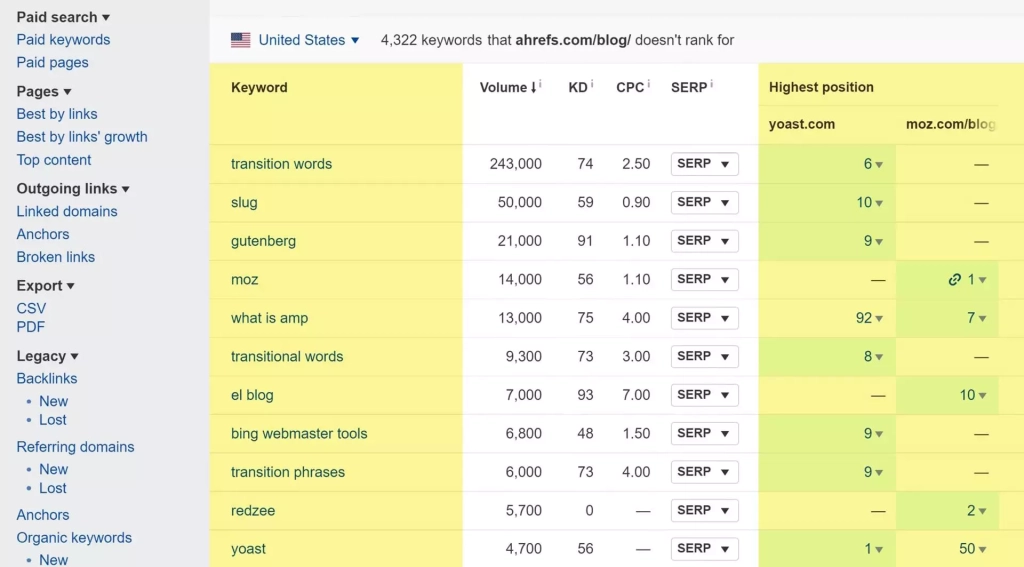Open Lost under Referring domains
1024x567 pixels.
(53, 489)
